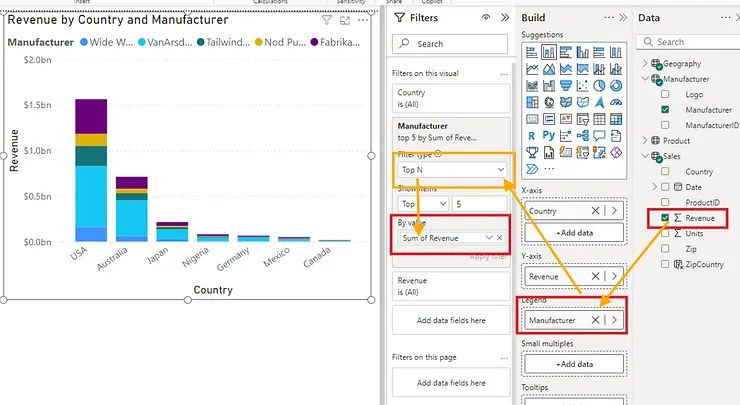Insert the Python visual

coord(549,136)
